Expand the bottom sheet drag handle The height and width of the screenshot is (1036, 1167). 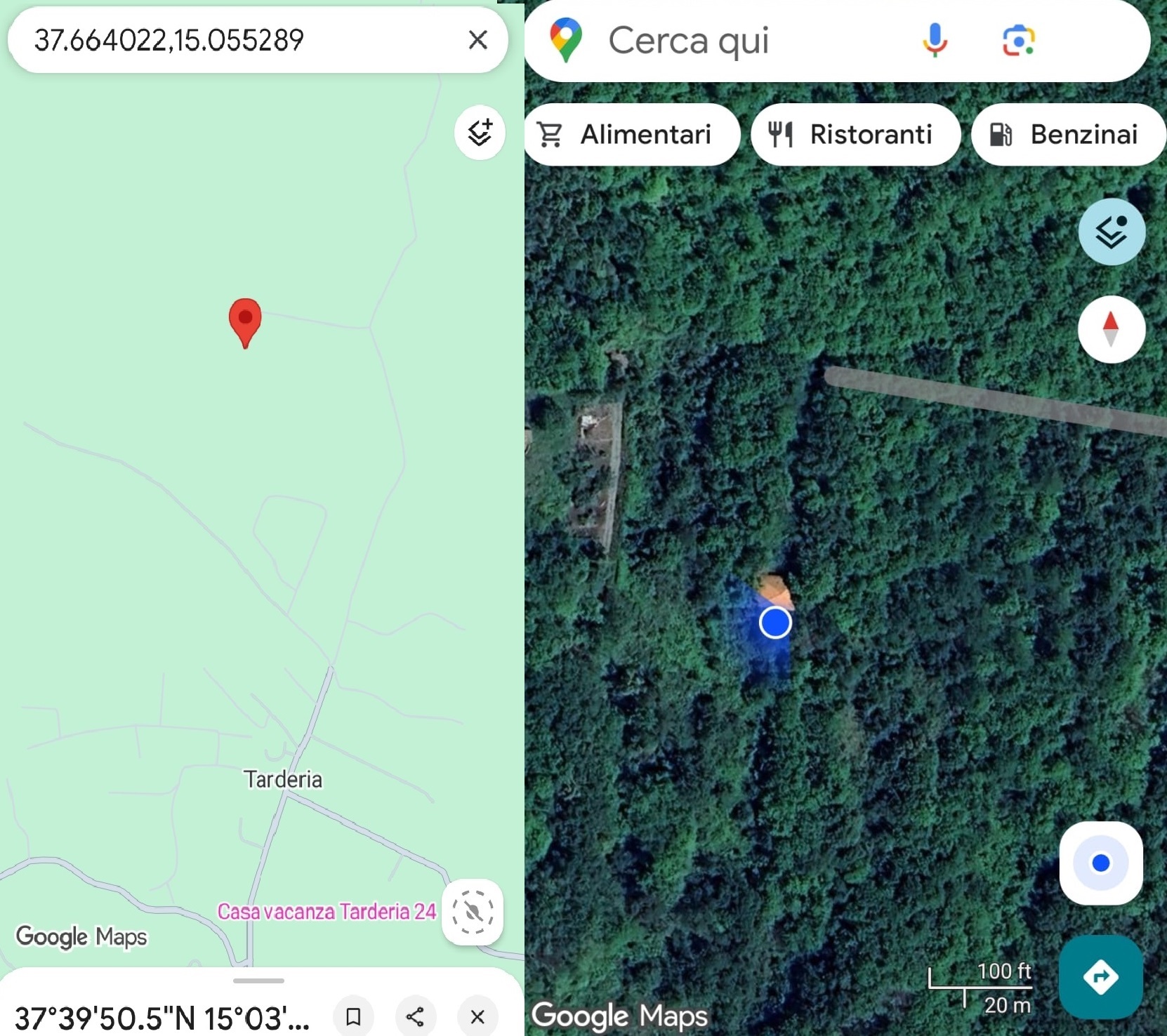coord(258,981)
